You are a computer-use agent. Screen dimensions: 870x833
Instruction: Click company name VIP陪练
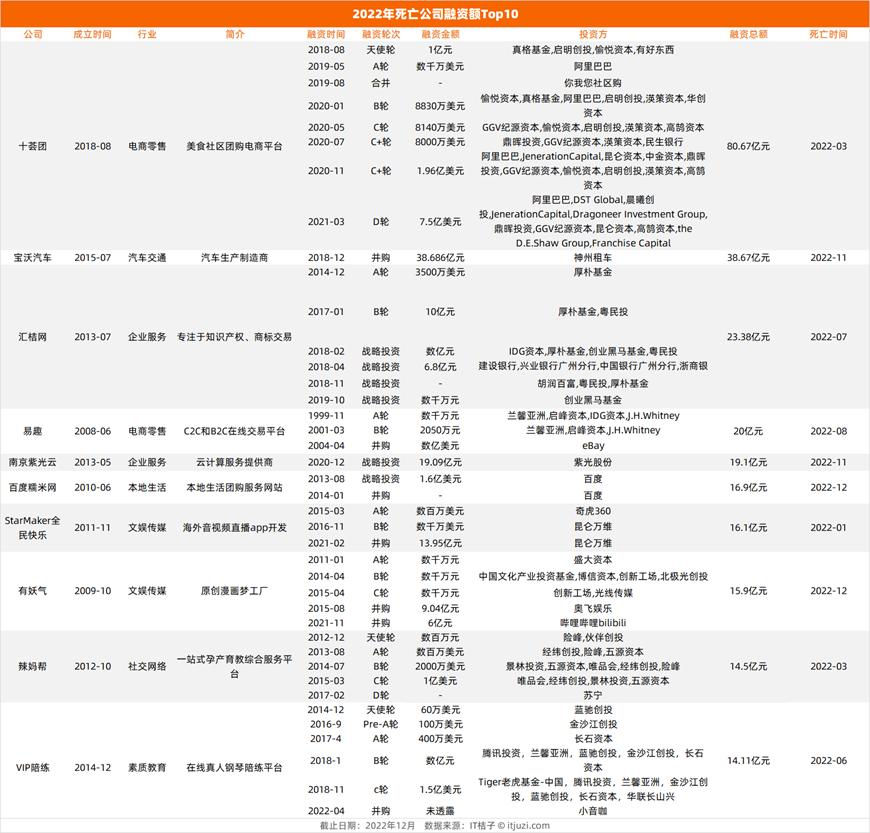(33, 768)
